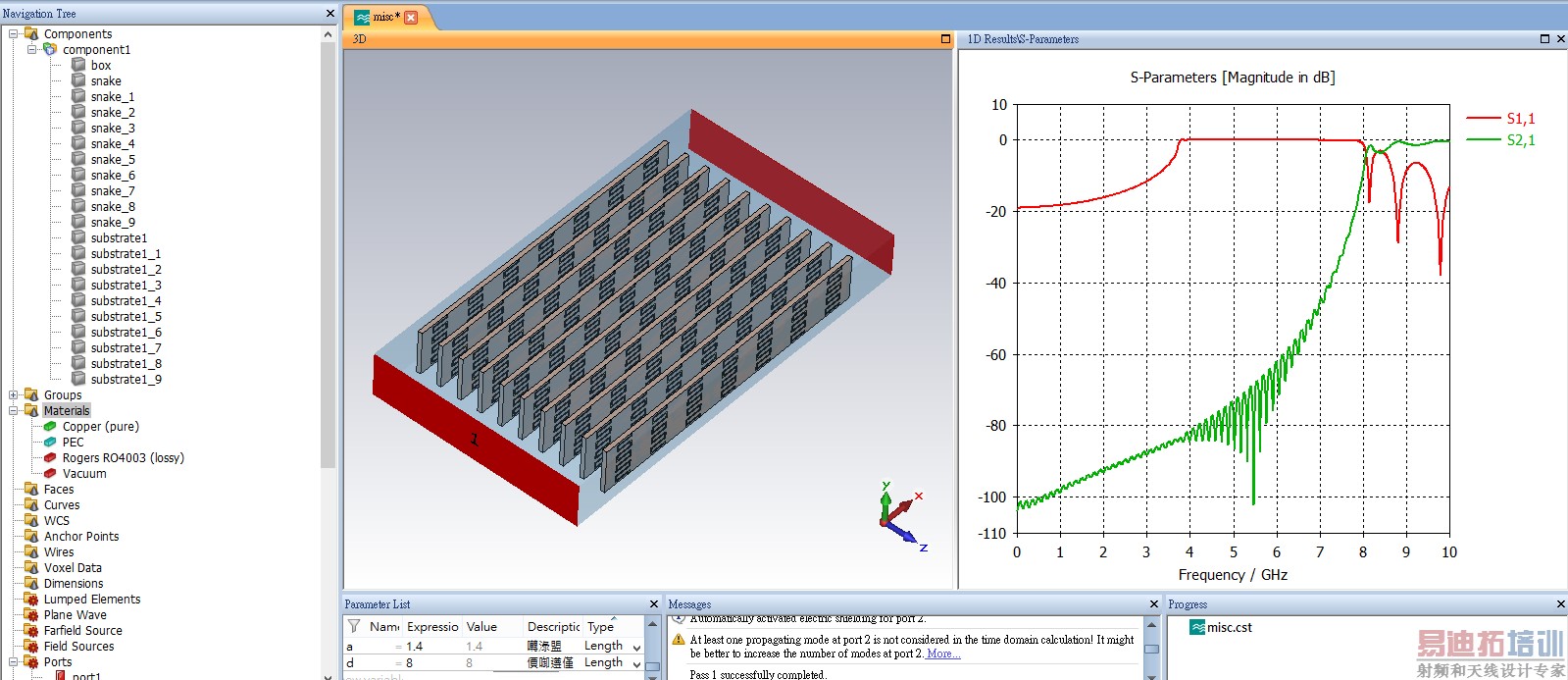Maximize the S-Parameters result pane
Viewport: 1568px width, 680px height.
[x=1544, y=39]
